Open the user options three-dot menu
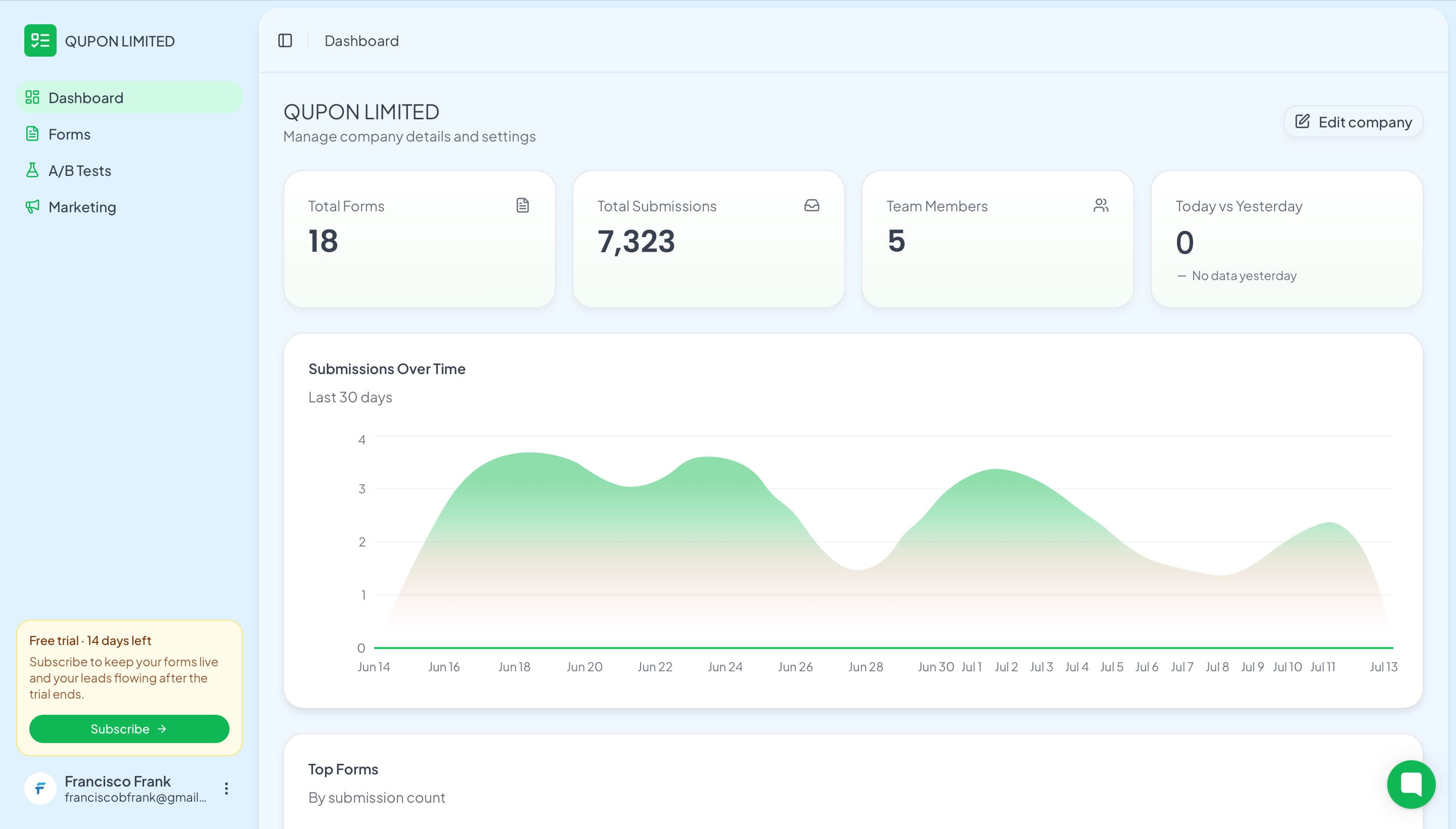Screen dimensions: 1456x829 coord(226,789)
